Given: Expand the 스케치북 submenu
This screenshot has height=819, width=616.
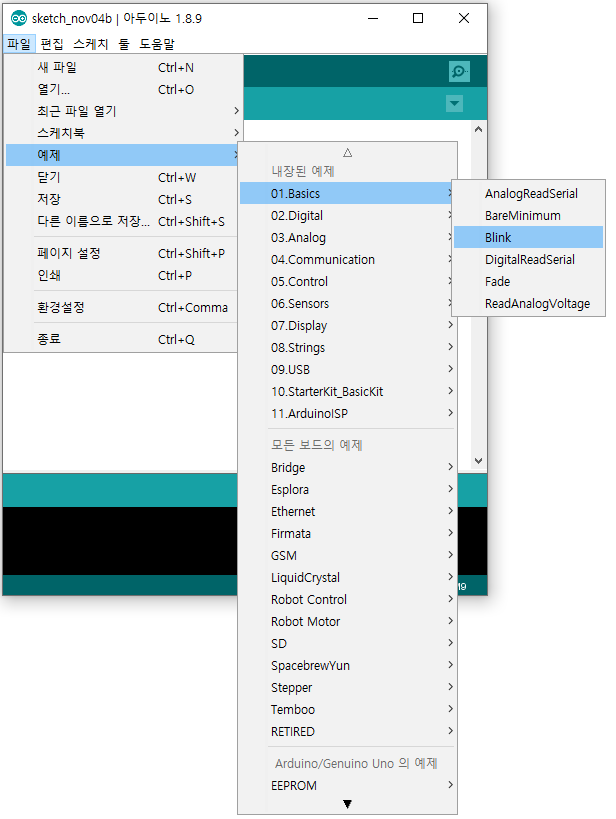Looking at the screenshot, I should click(124, 133).
